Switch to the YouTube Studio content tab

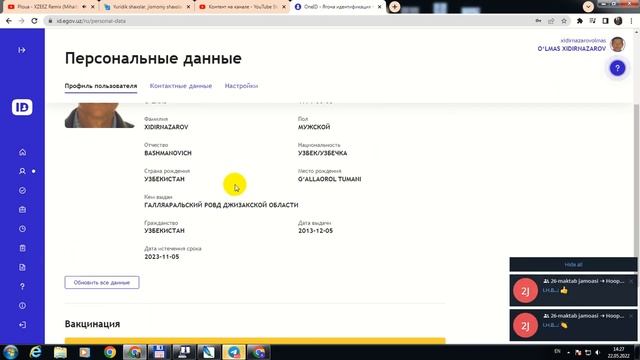(x=242, y=7)
